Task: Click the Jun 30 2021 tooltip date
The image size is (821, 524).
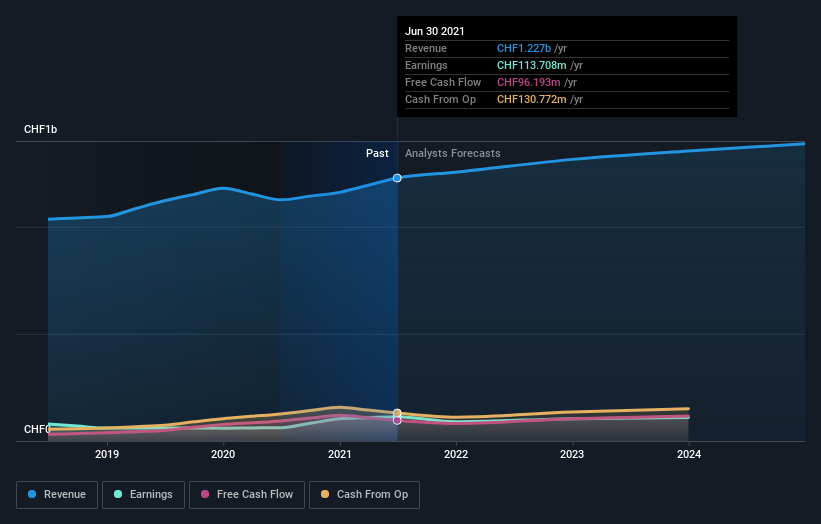Action: [x=435, y=31]
